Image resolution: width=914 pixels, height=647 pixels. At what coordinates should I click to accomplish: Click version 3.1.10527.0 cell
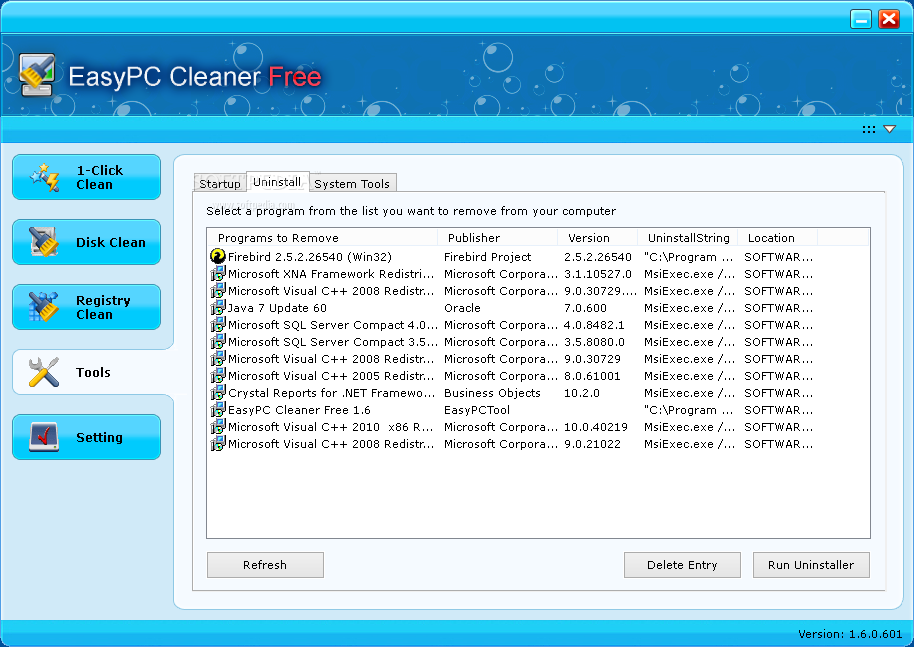click(597, 274)
